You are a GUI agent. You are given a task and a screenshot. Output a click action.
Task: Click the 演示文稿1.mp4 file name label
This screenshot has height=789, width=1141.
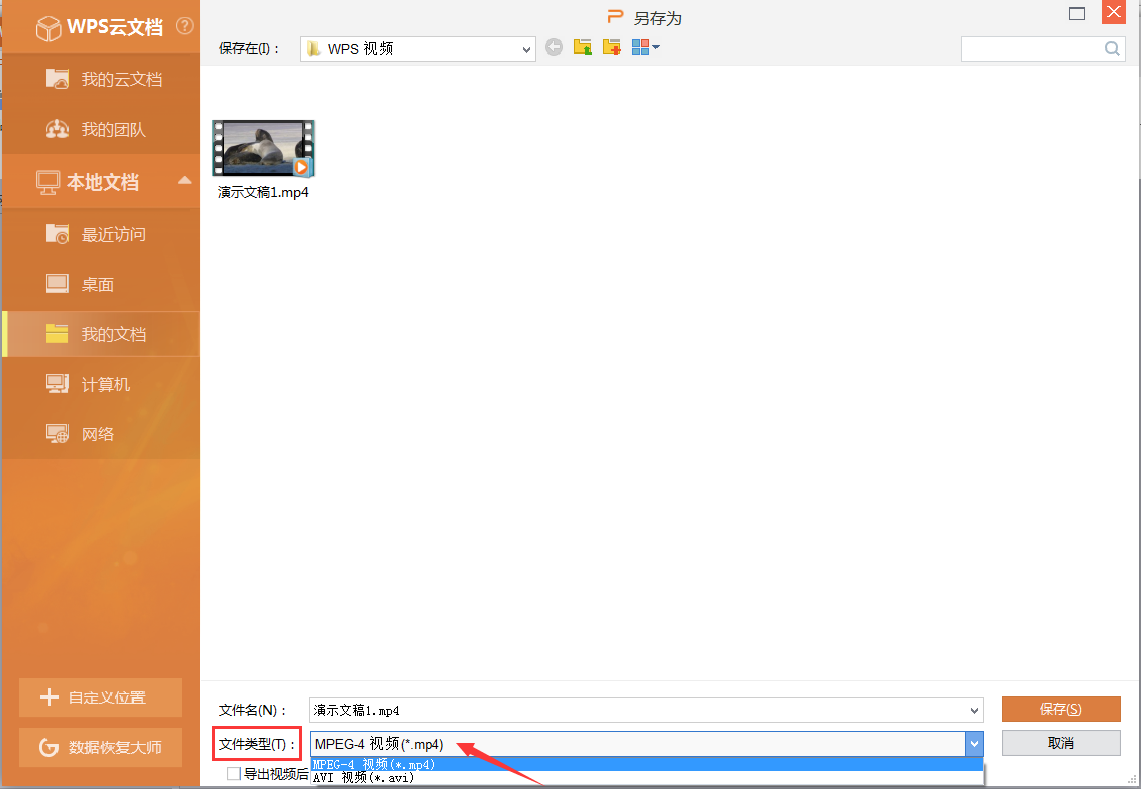point(263,192)
